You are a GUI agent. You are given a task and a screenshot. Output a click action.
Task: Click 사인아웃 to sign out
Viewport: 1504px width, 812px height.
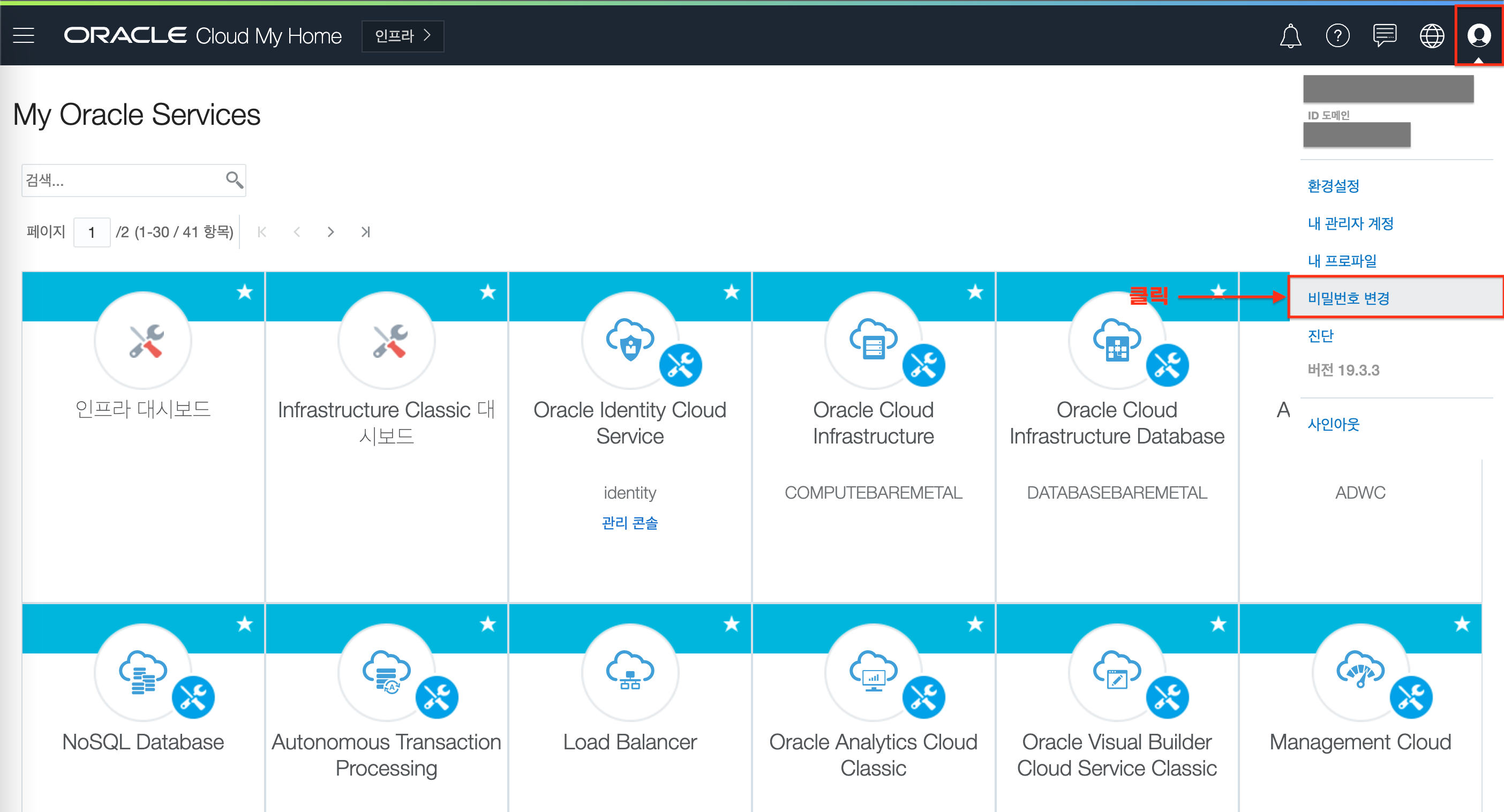click(x=1334, y=424)
